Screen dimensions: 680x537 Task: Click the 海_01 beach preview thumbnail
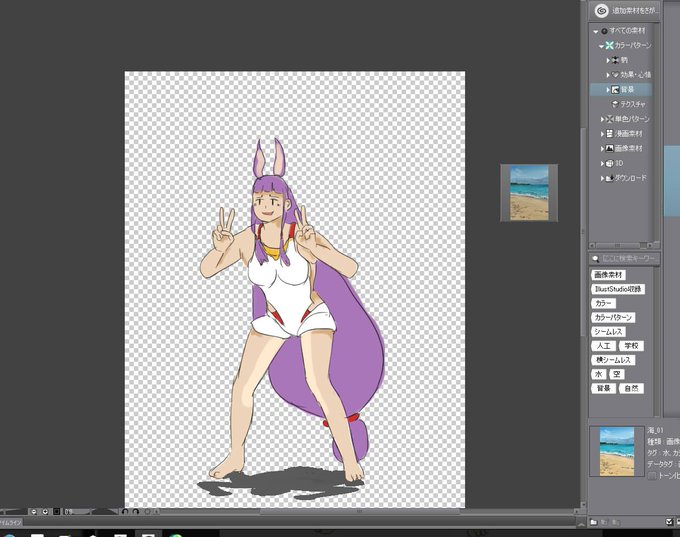point(617,451)
